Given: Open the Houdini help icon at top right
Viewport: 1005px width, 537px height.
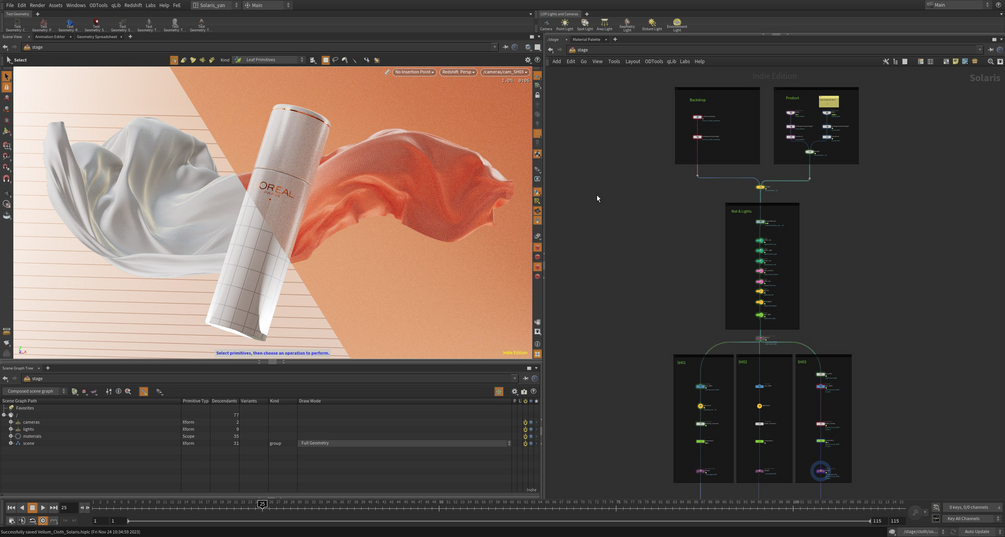Looking at the screenshot, I should [x=999, y=4].
